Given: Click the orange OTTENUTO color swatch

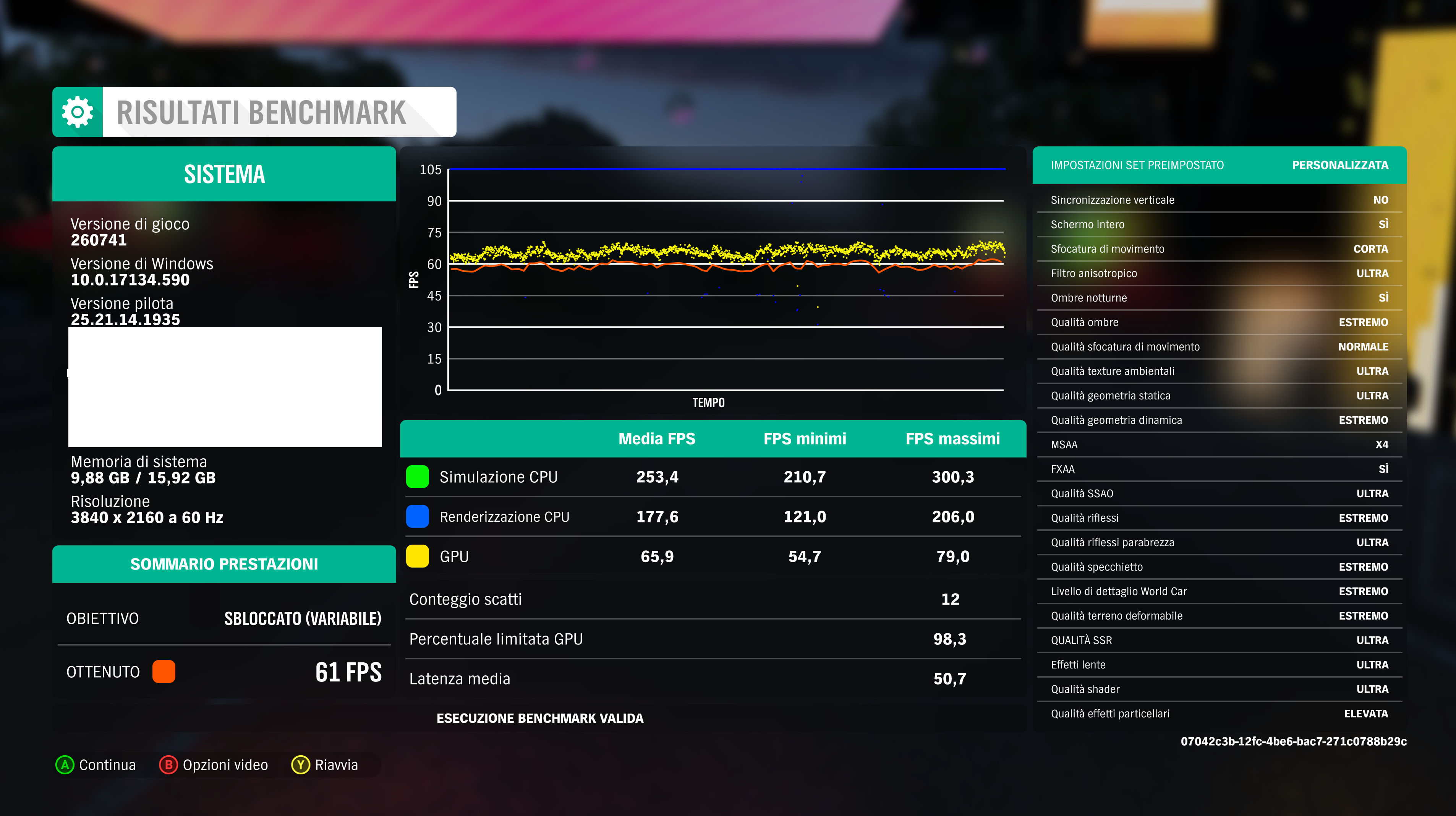Looking at the screenshot, I should pyautogui.click(x=164, y=672).
